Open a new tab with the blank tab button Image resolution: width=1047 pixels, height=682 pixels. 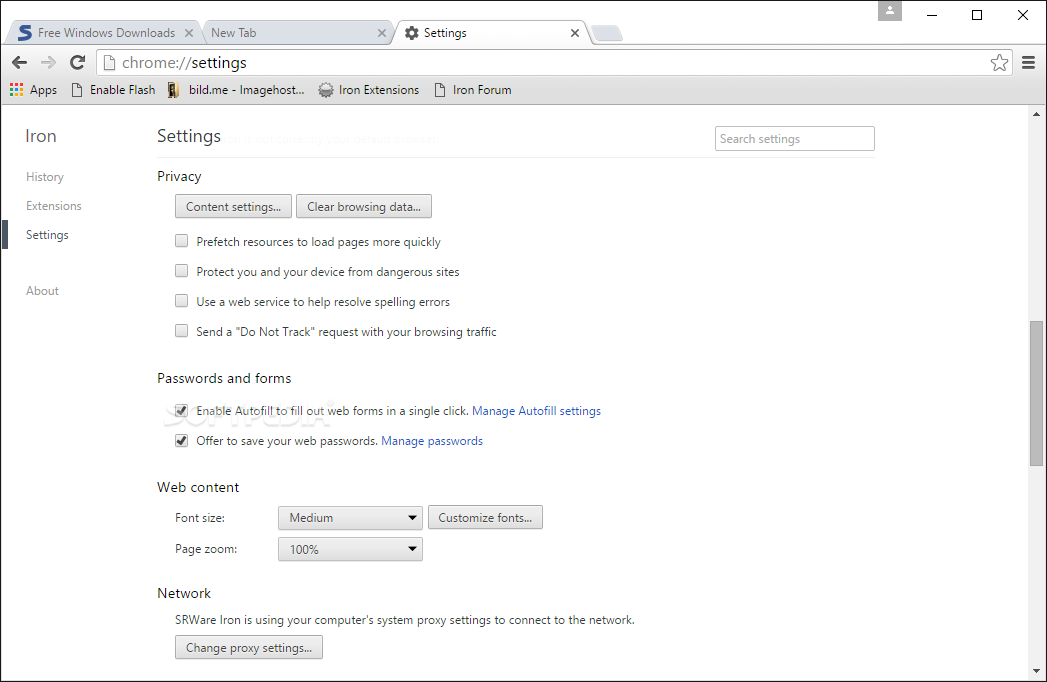pyautogui.click(x=606, y=33)
